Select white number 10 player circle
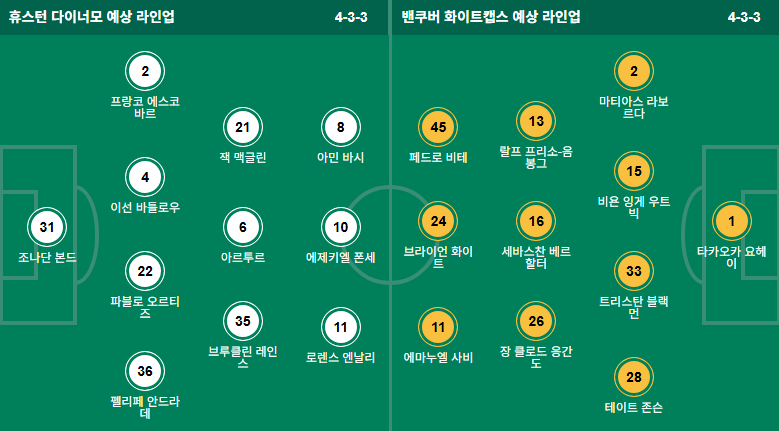The image size is (779, 431). (341, 227)
